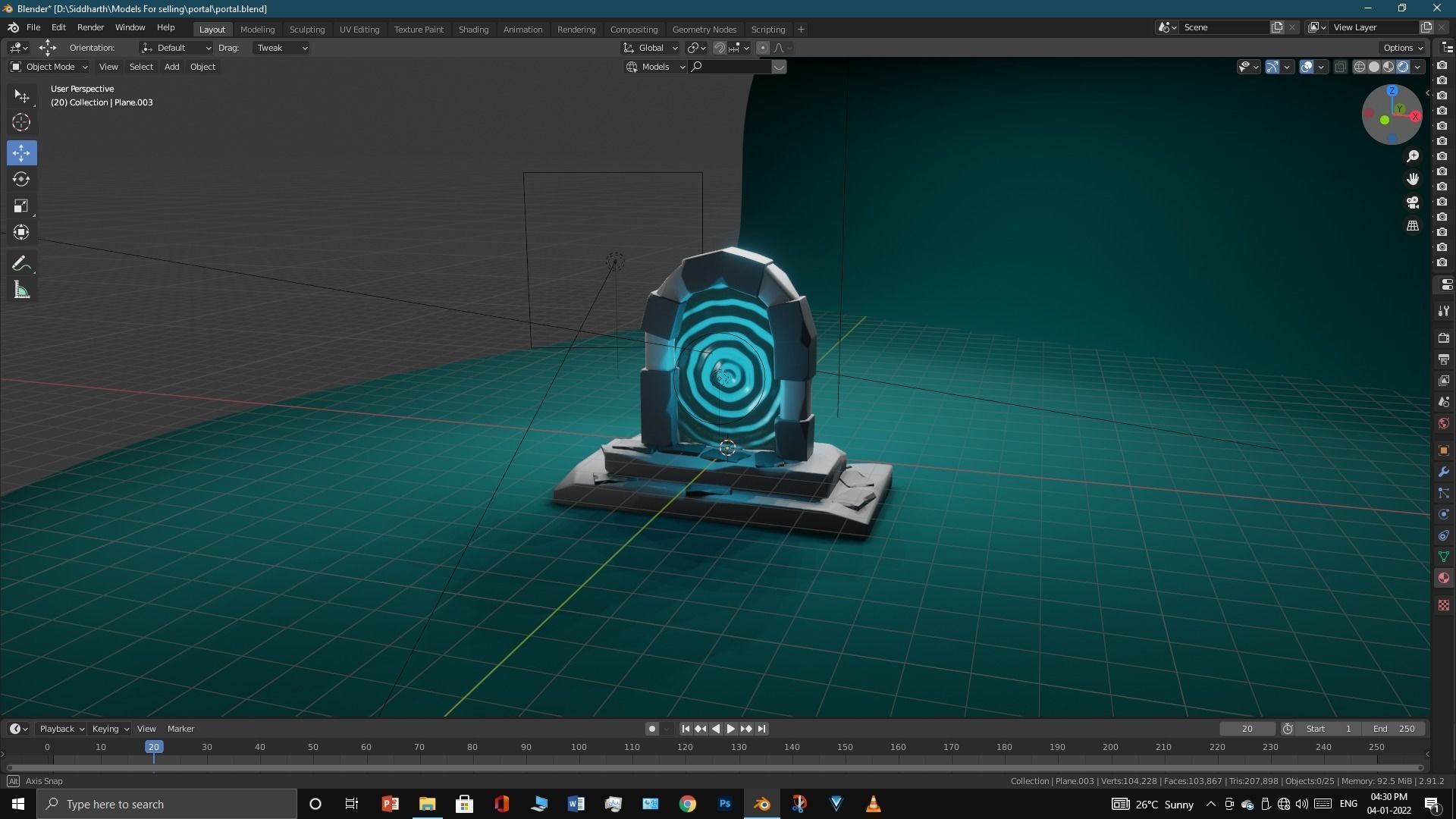Open the Object Data properties tab
Viewport: 1456px width, 819px height.
click(x=1443, y=557)
